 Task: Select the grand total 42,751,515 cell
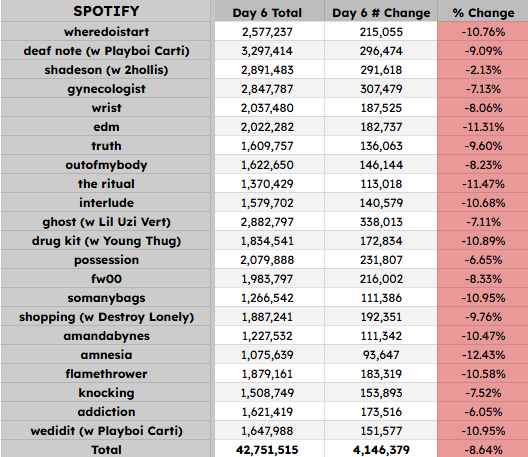(268, 449)
